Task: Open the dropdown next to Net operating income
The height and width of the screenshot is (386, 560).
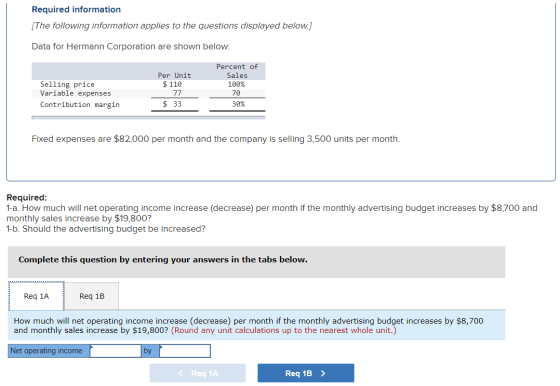Action: click(115, 351)
